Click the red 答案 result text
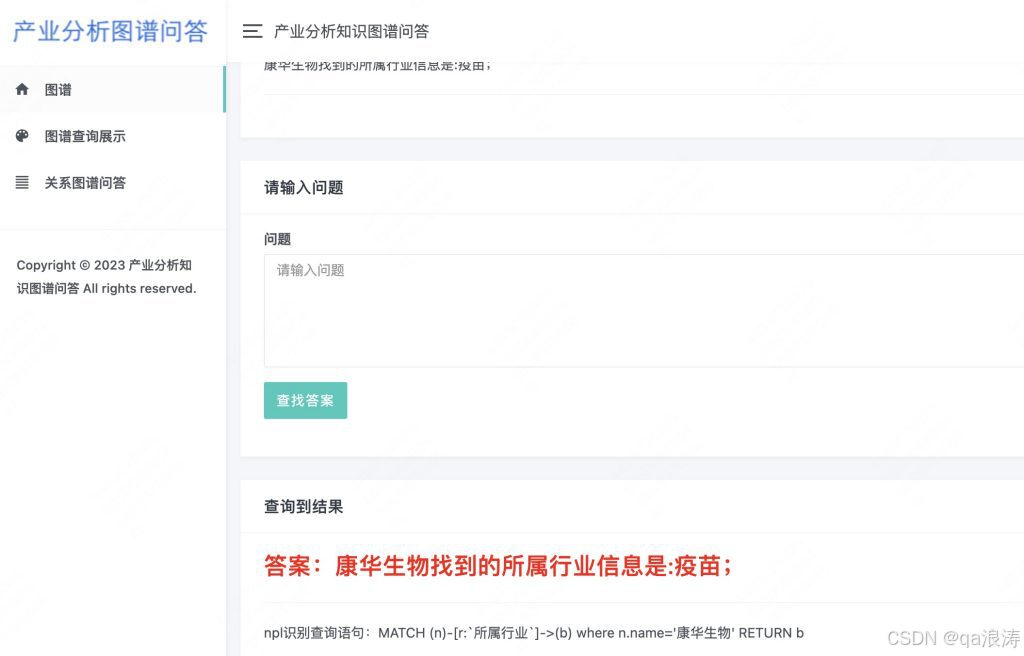The width and height of the screenshot is (1024, 656). 498,565
